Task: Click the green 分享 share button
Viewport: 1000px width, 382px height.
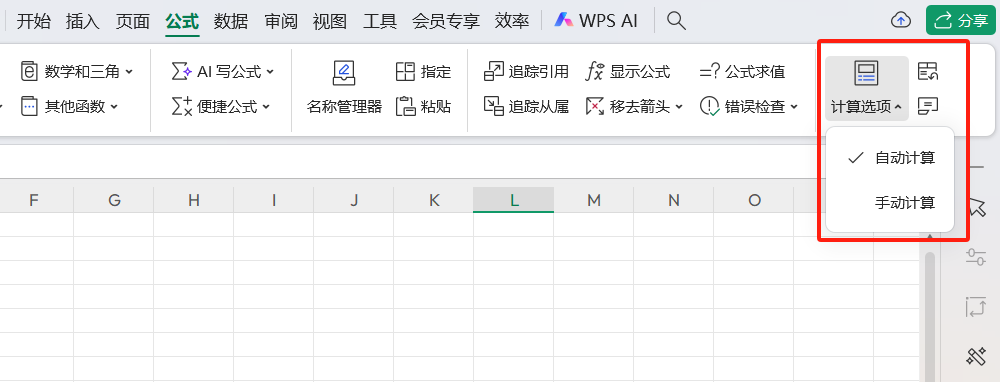Action: 961,20
